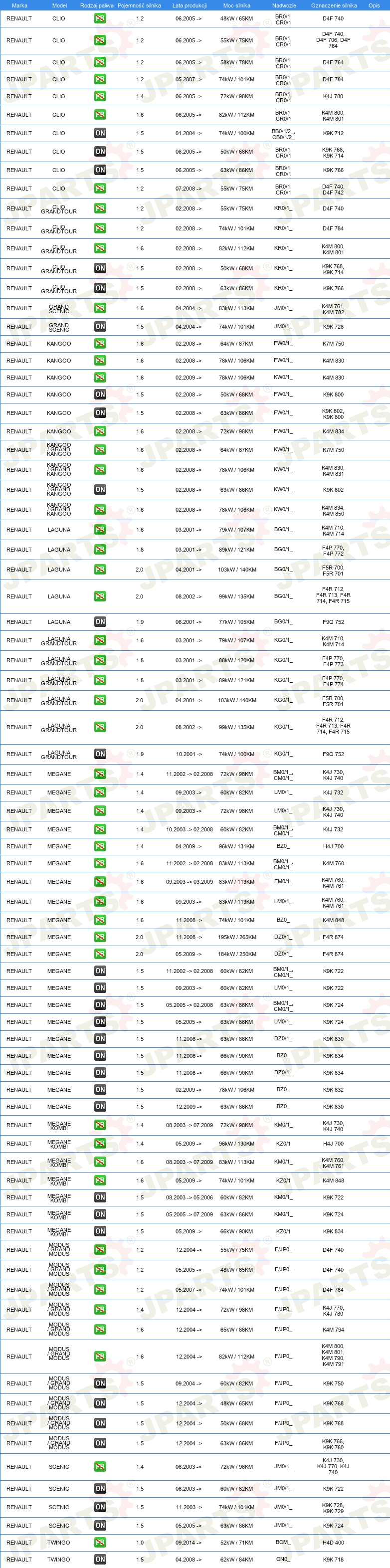Click the '09.2014 ->' production date
Viewport: 390px width, 1568px height.
[188, 1542]
